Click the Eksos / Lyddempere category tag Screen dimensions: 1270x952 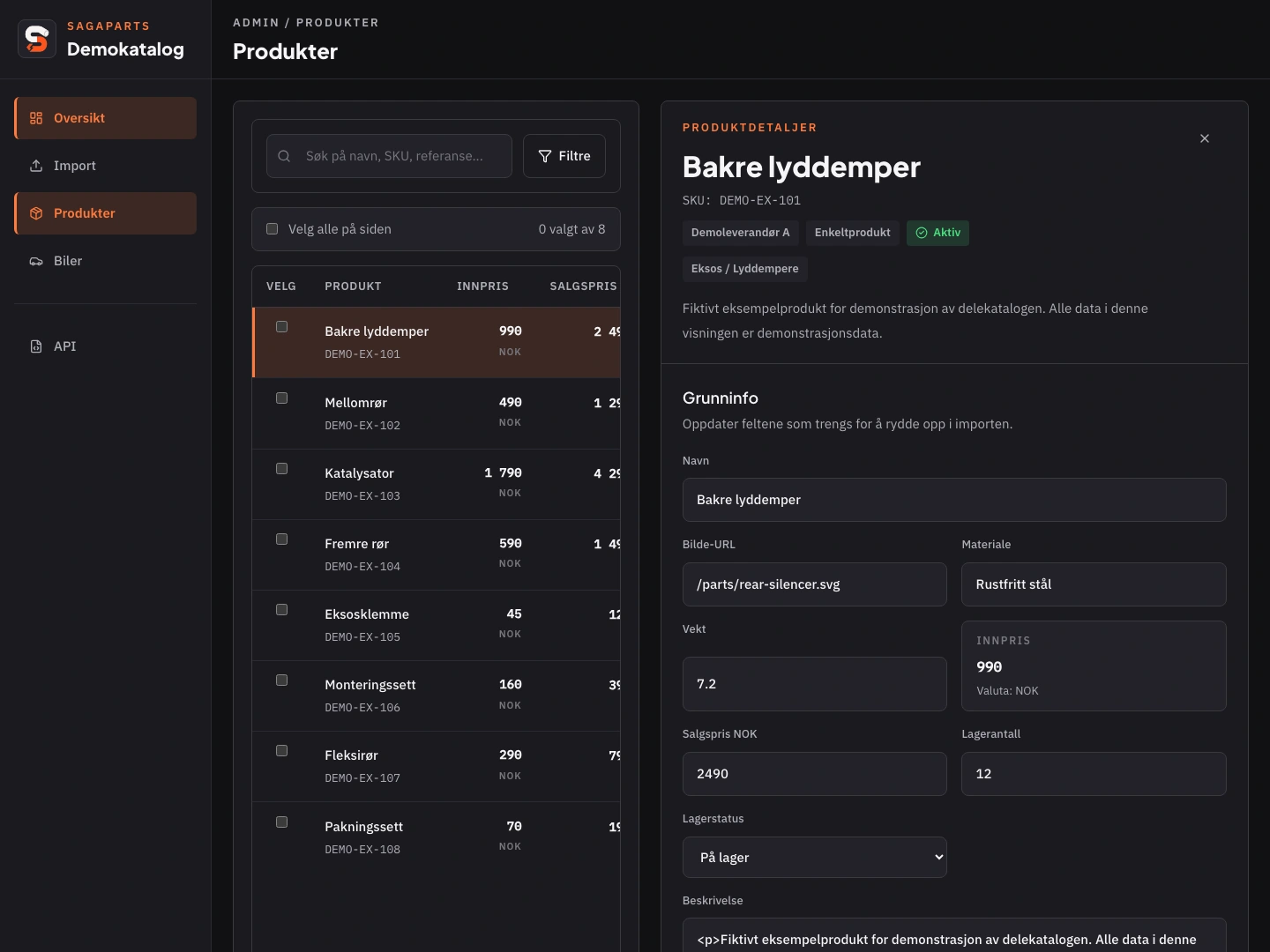(x=745, y=269)
